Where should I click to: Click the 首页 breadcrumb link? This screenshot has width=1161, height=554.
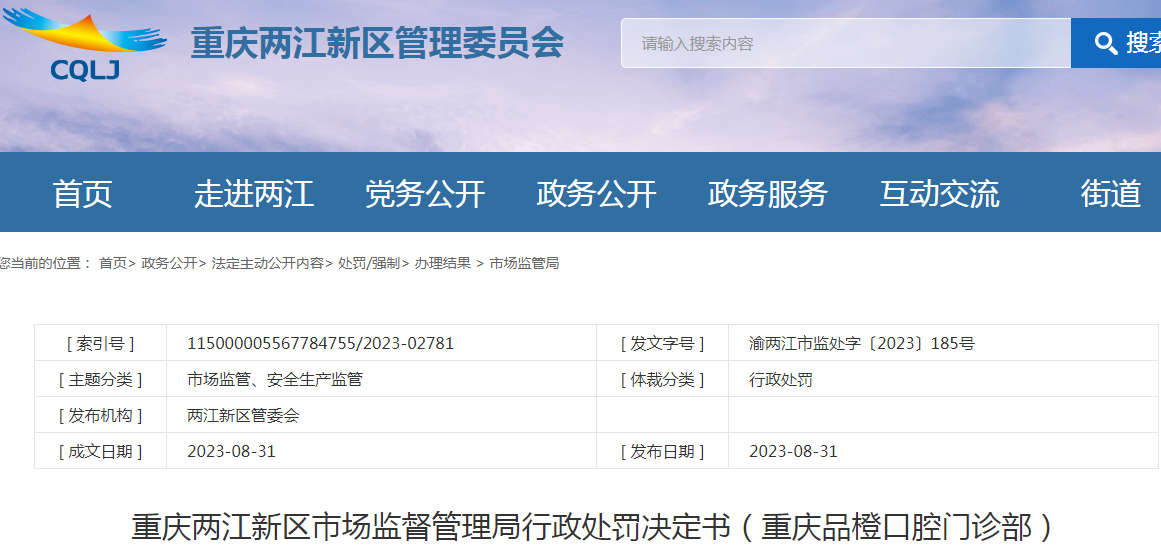[x=113, y=263]
